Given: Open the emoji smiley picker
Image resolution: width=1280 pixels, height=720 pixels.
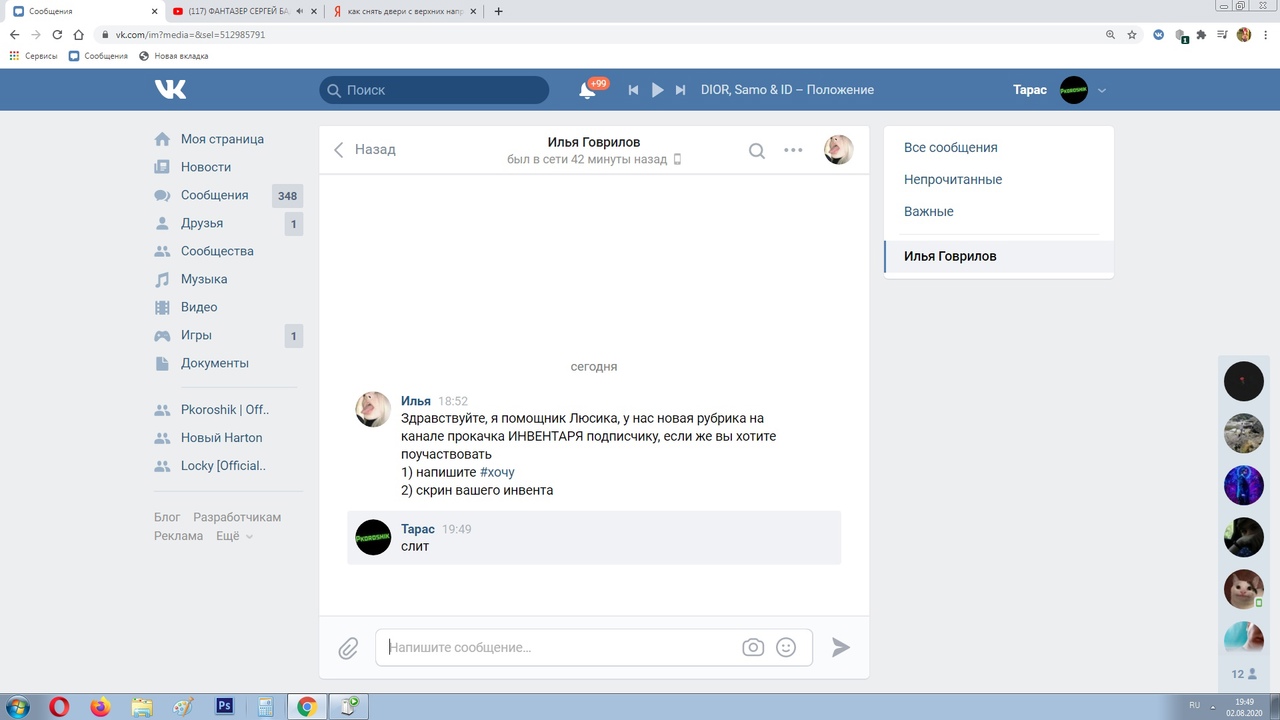Looking at the screenshot, I should pyautogui.click(x=786, y=648).
